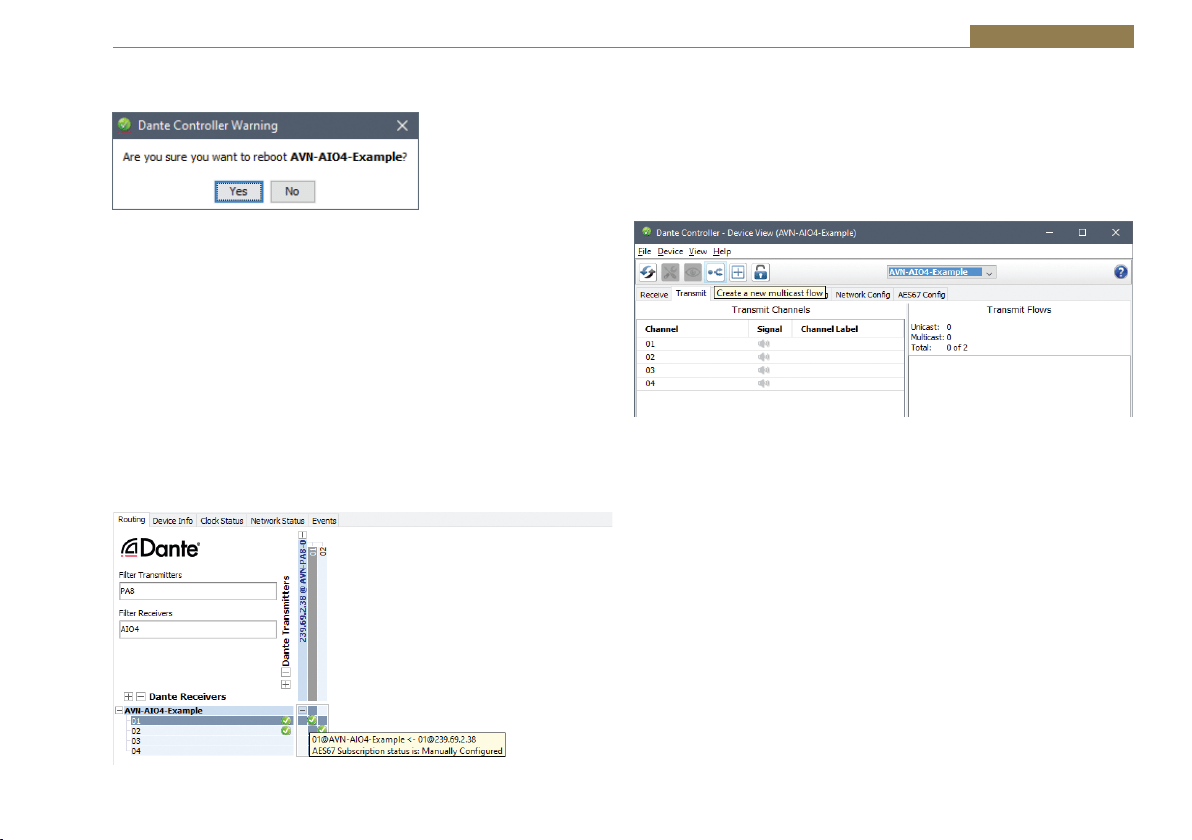
Task: Open the File menu in Device View
Action: point(645,252)
